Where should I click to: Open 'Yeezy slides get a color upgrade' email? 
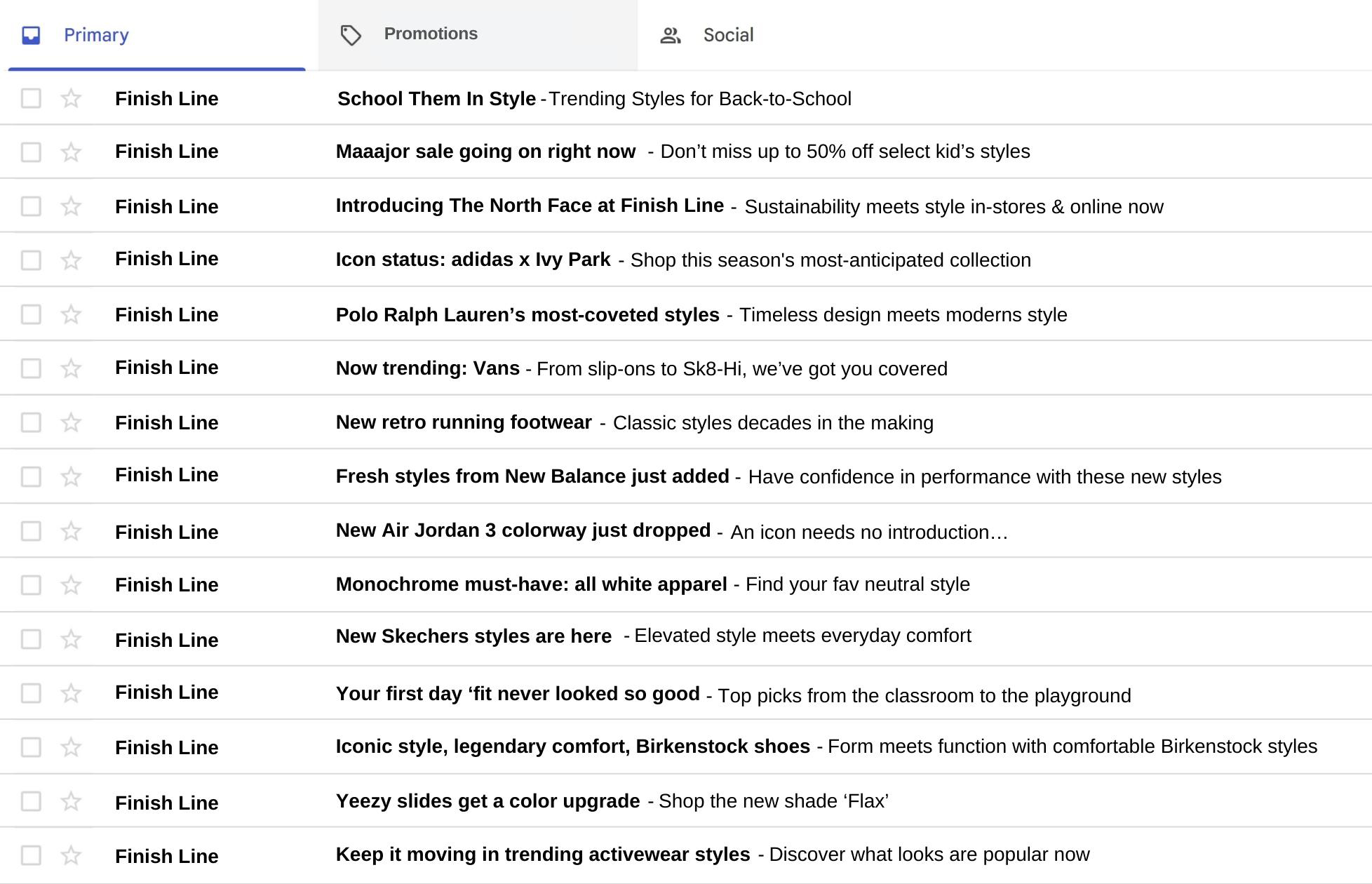pyautogui.click(x=487, y=801)
